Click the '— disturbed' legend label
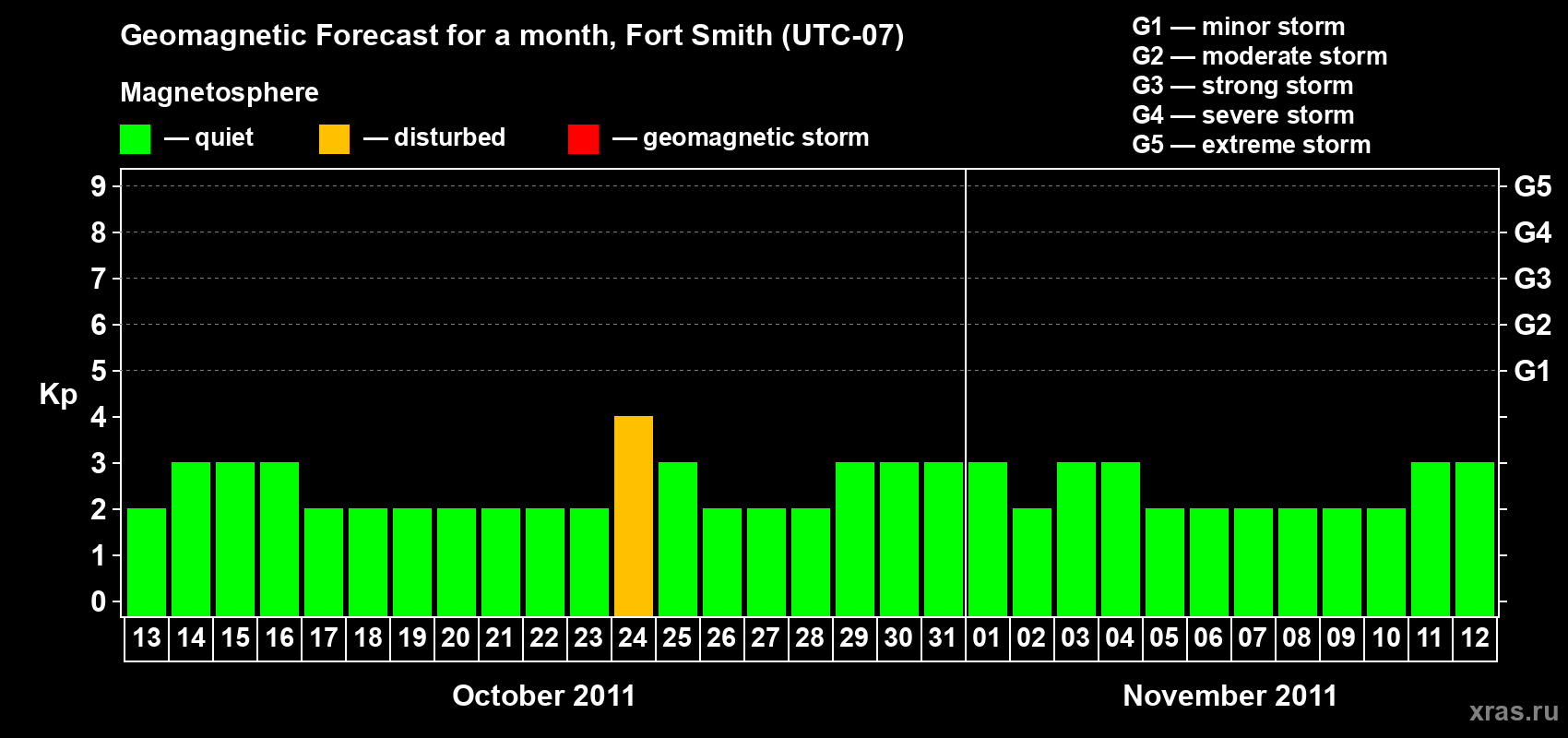The height and width of the screenshot is (738, 1568). click(434, 137)
